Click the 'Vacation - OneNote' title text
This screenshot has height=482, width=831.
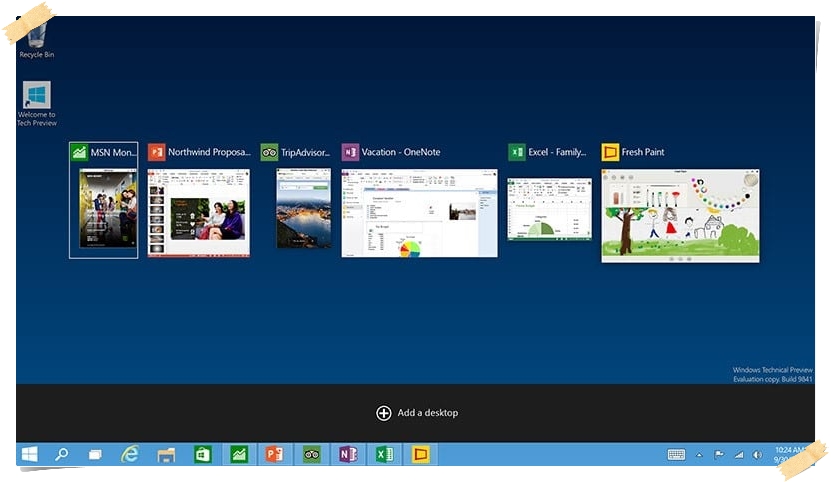tap(401, 152)
